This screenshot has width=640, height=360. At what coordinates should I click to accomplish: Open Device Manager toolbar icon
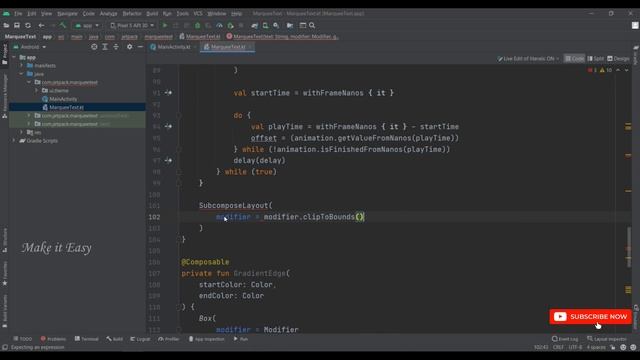pos(265,25)
